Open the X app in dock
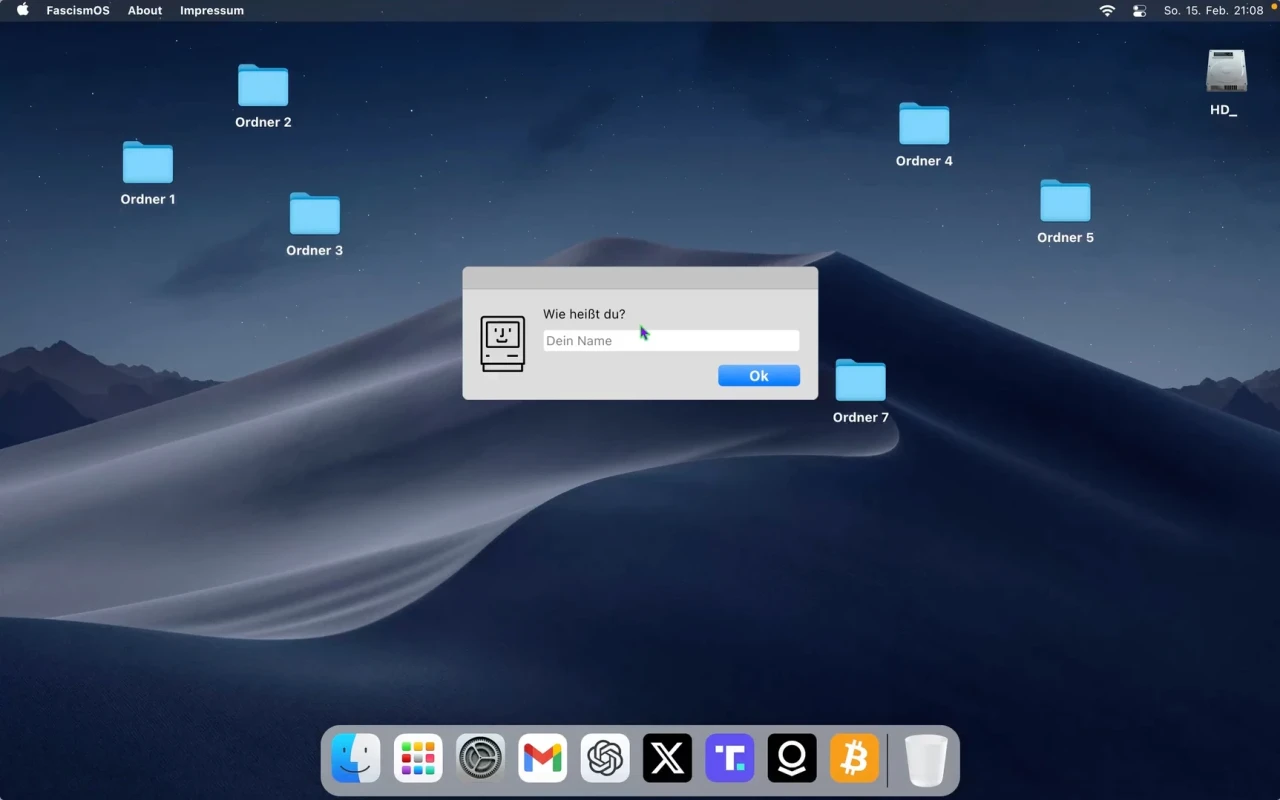 point(667,758)
